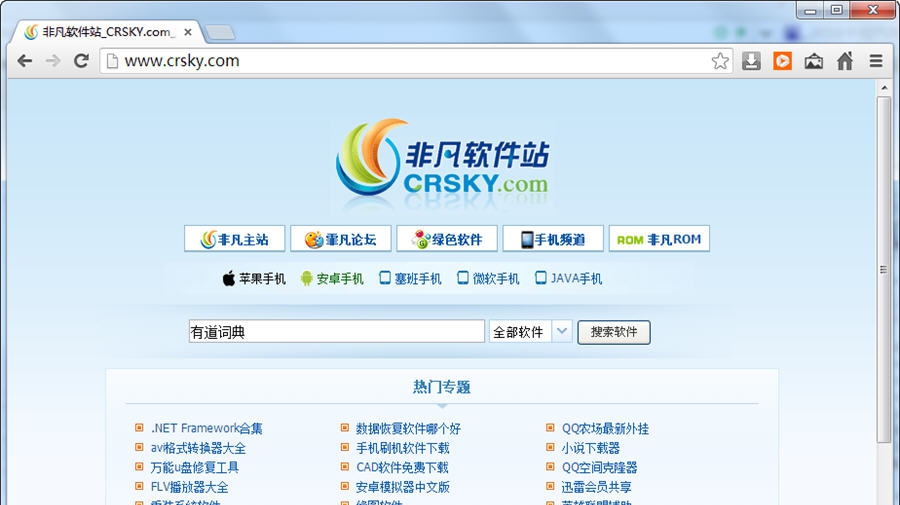This screenshot has width=900, height=505.
Task: Click the orange bullet before 数据恢复软件哪个好
Action: (344, 428)
